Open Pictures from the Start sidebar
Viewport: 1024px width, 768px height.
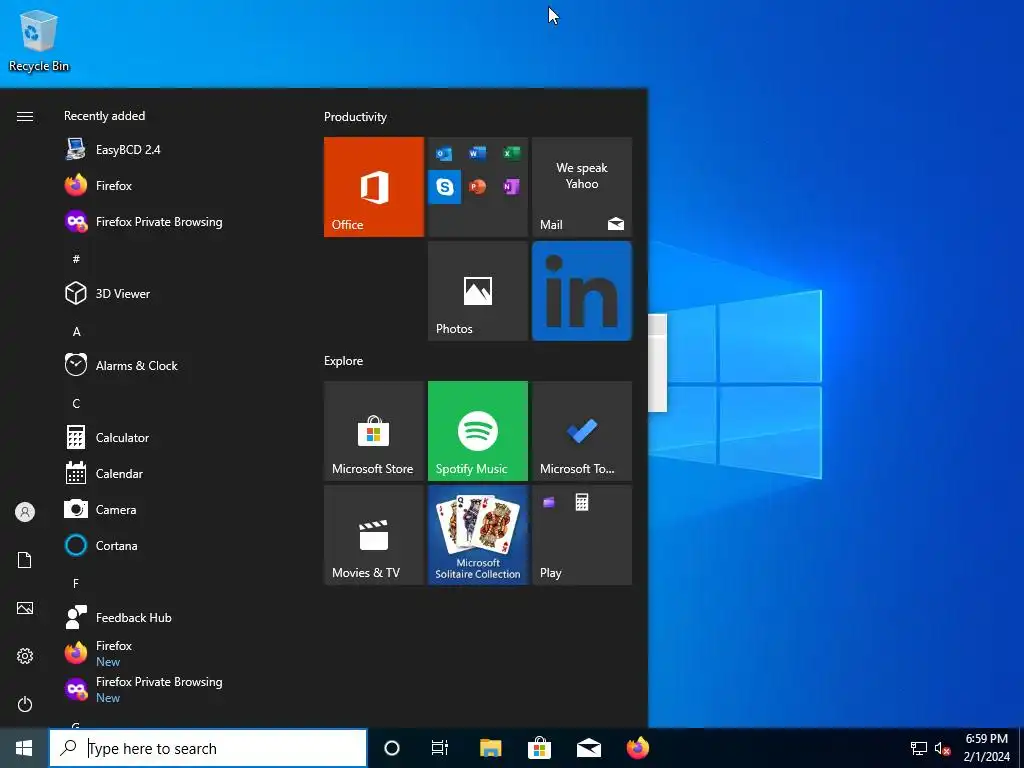pyautogui.click(x=25, y=608)
